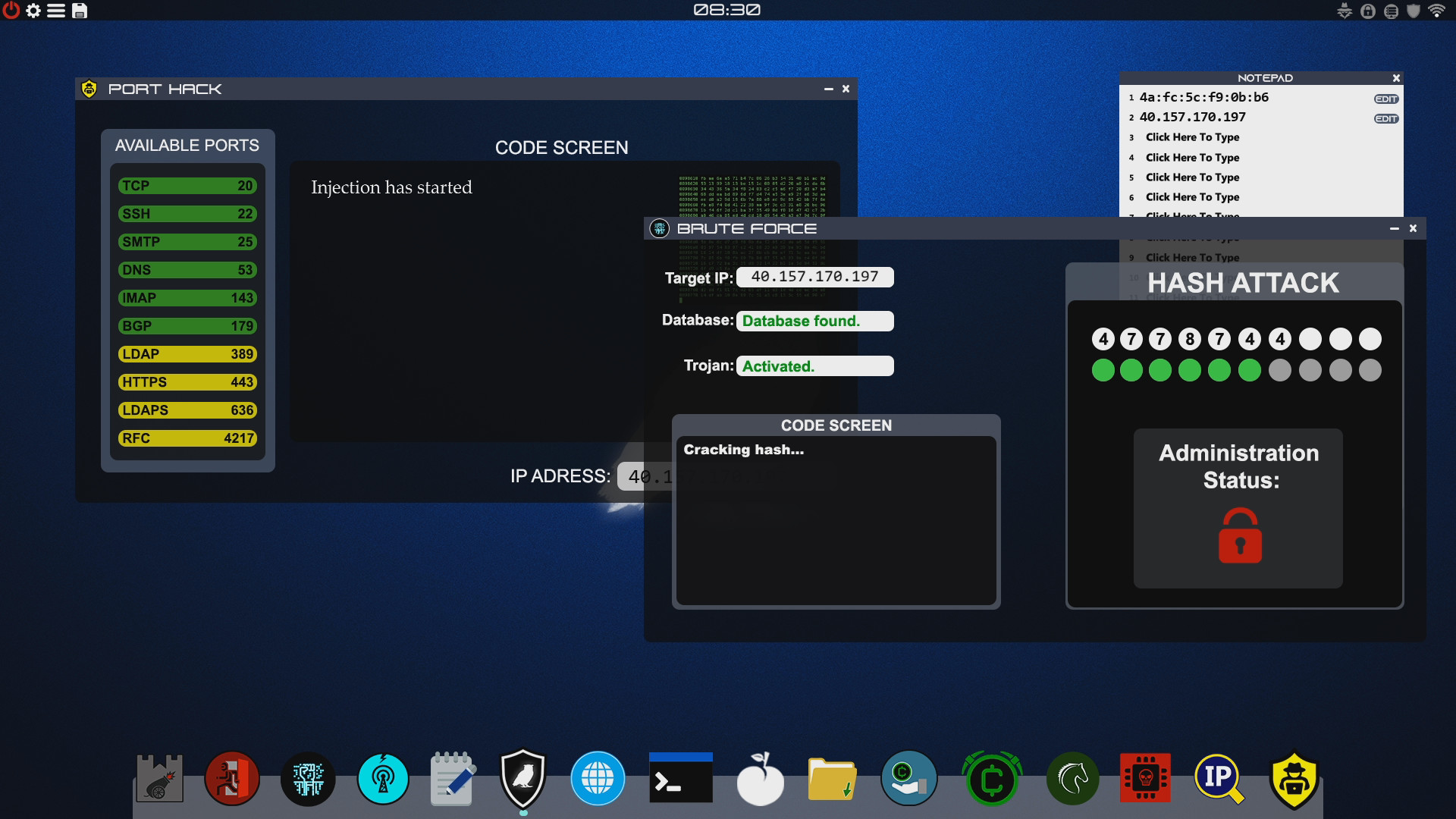This screenshot has width=1456, height=819.
Task: Open the Notepad app from the dock
Action: [451, 778]
